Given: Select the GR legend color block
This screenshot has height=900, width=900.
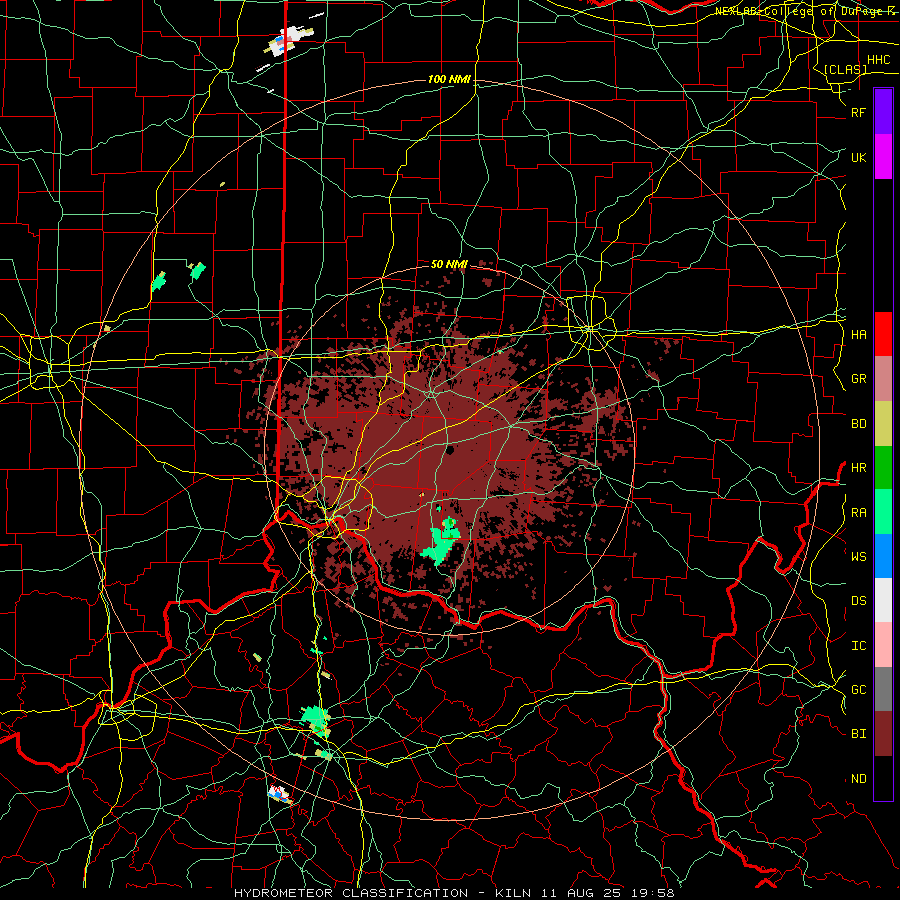Looking at the screenshot, I should click(883, 379).
